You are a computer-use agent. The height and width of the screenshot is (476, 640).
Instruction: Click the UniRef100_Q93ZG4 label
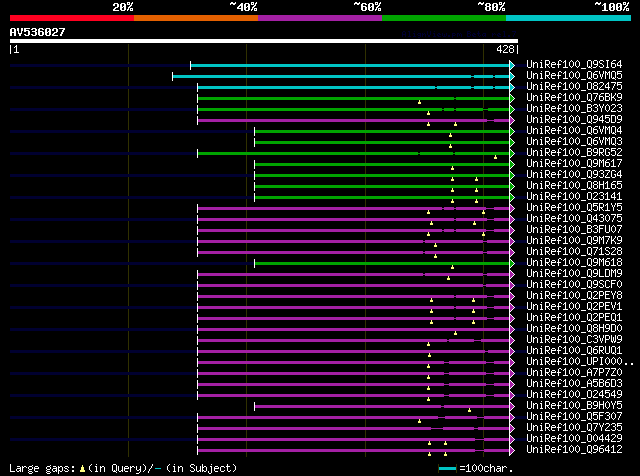click(574, 175)
